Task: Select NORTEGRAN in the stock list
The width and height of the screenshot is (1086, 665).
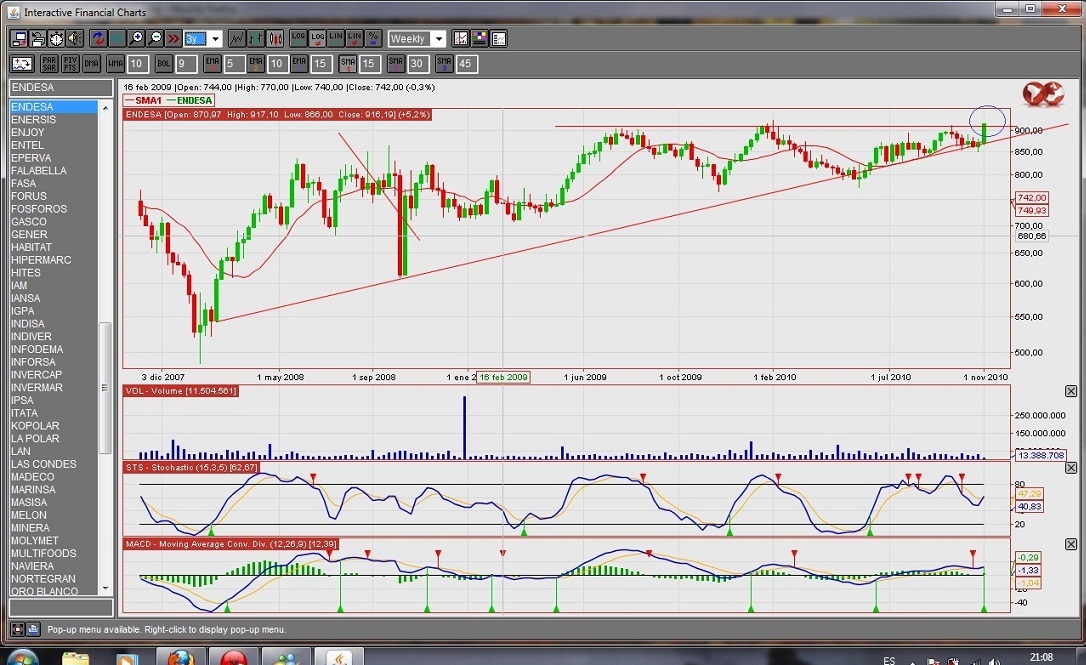Action: click(54, 578)
